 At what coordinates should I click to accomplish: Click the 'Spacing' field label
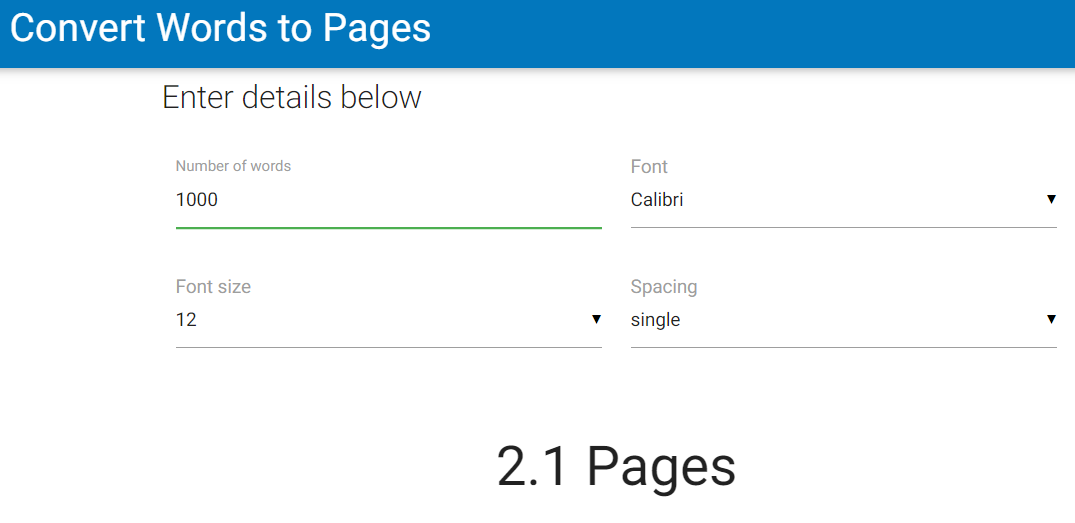click(664, 287)
